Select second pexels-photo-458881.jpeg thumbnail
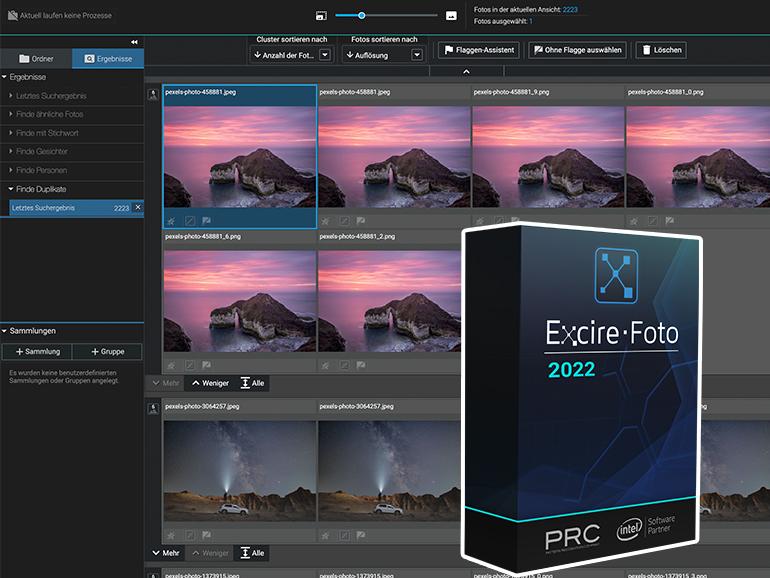Viewport: 770px width, 578px height. click(x=393, y=155)
